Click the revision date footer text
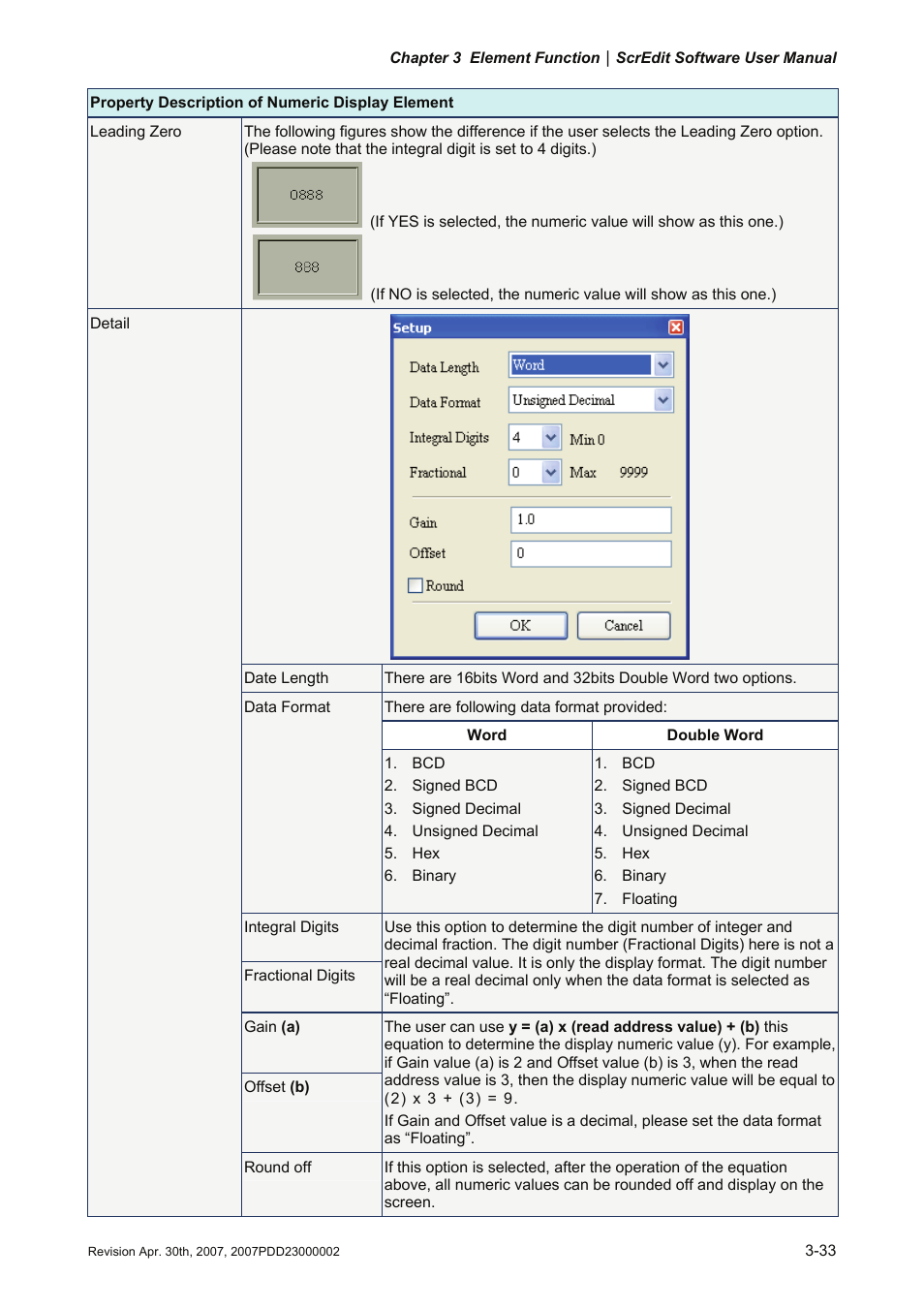 point(214,1252)
